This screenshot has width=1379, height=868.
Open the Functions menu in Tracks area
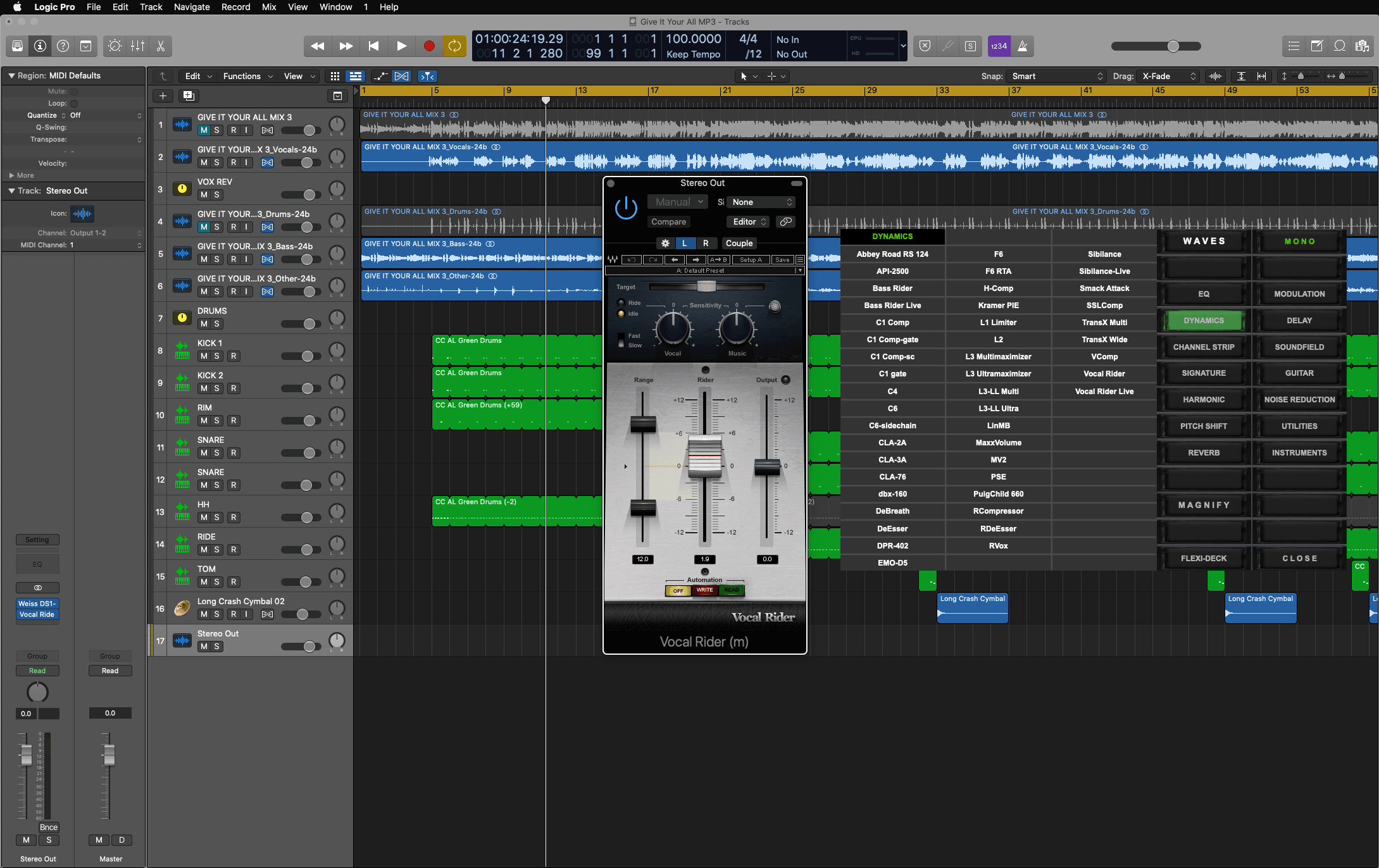tap(247, 77)
